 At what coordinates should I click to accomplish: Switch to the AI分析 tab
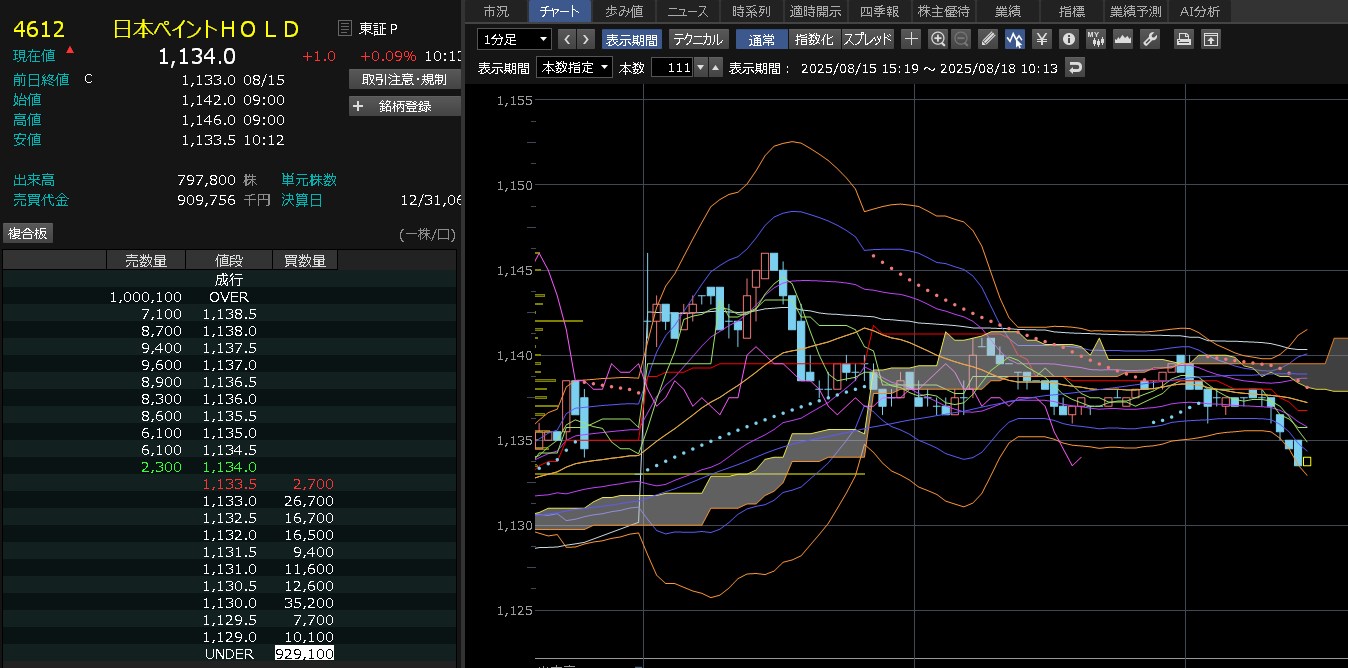point(1200,11)
